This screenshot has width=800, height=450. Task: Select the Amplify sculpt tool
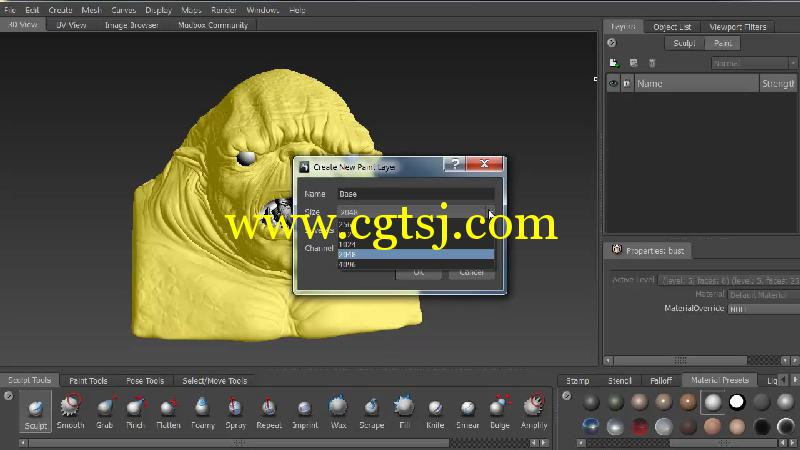(534, 412)
